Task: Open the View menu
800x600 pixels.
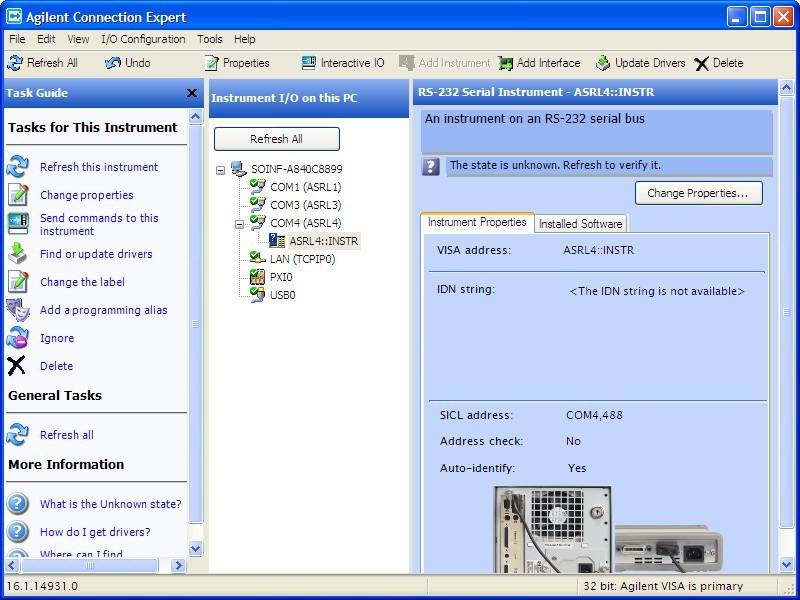Action: pyautogui.click(x=78, y=39)
